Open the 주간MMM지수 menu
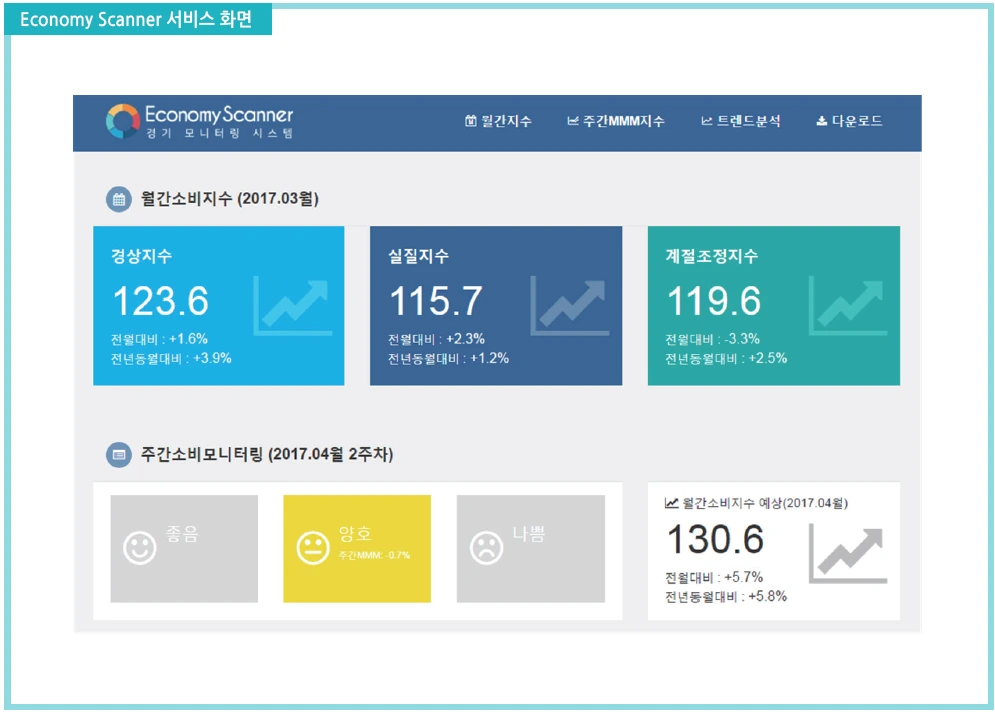This screenshot has height=712, width=995. (x=616, y=121)
